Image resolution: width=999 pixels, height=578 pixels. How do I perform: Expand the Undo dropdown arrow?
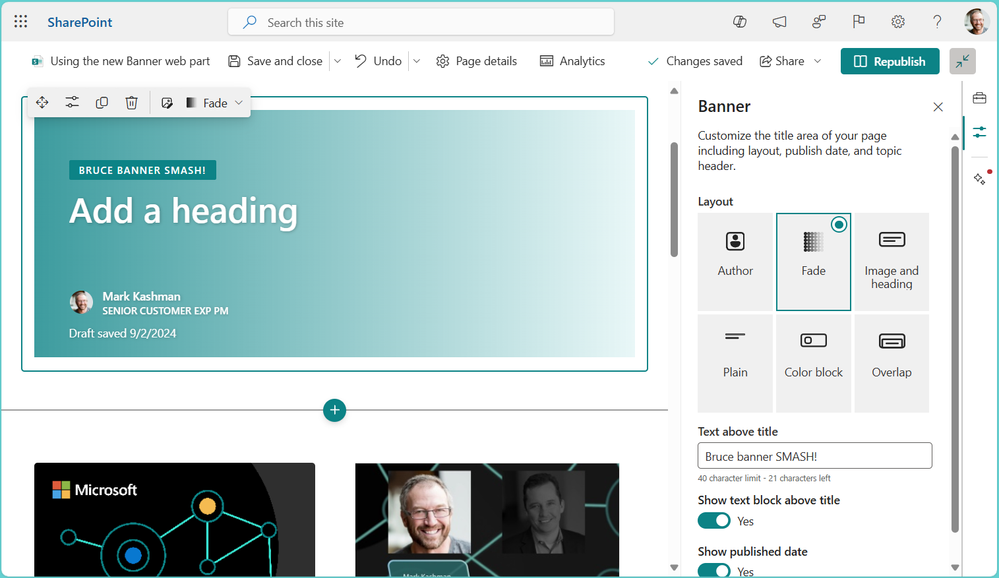point(417,61)
